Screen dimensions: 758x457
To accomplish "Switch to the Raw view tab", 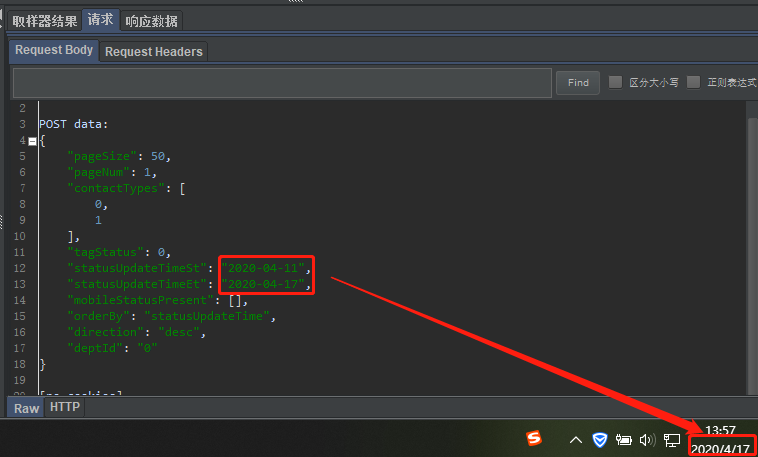I will pos(26,408).
